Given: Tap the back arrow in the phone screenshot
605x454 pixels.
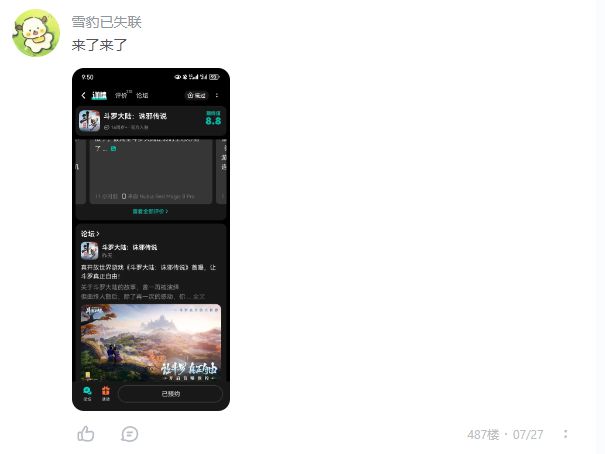Looking at the screenshot, I should [x=83, y=95].
